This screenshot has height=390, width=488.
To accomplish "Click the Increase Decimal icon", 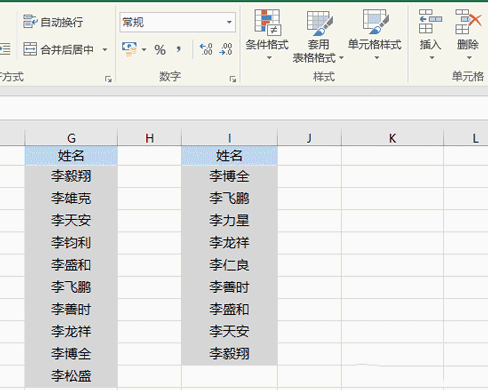I will click(x=206, y=49).
